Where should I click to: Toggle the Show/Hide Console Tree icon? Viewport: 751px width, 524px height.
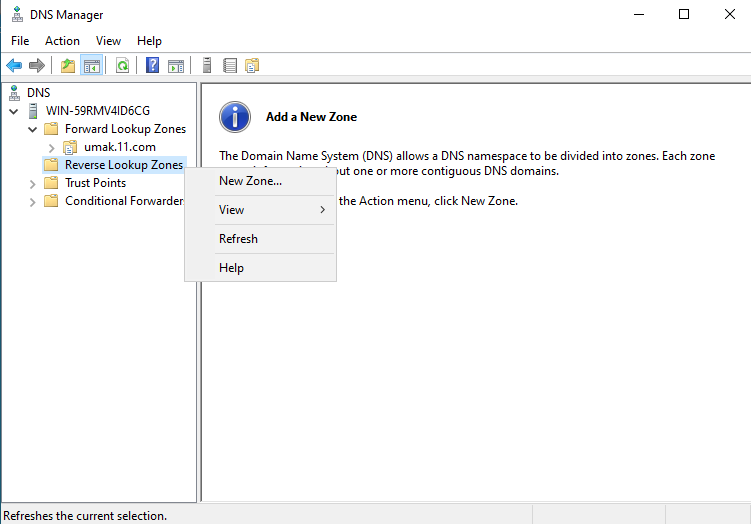click(x=91, y=65)
